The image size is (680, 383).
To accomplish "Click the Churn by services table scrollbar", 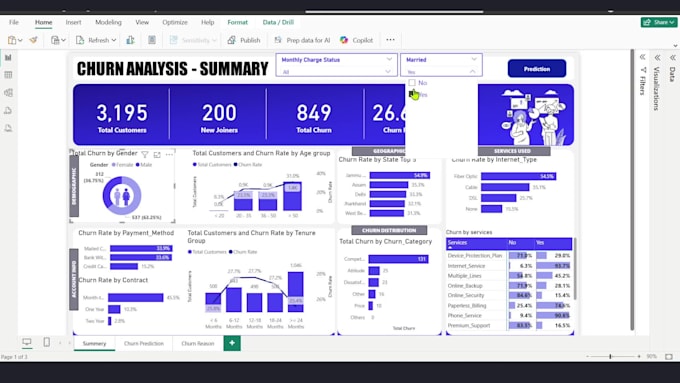I will tap(575, 269).
